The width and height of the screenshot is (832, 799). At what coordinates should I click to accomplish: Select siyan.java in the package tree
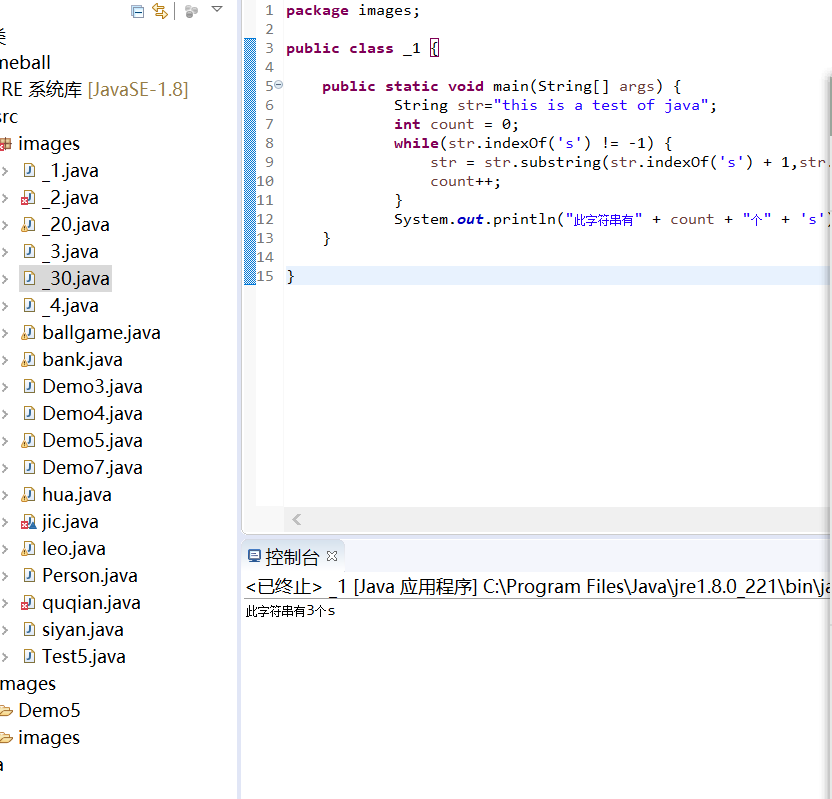(x=83, y=630)
